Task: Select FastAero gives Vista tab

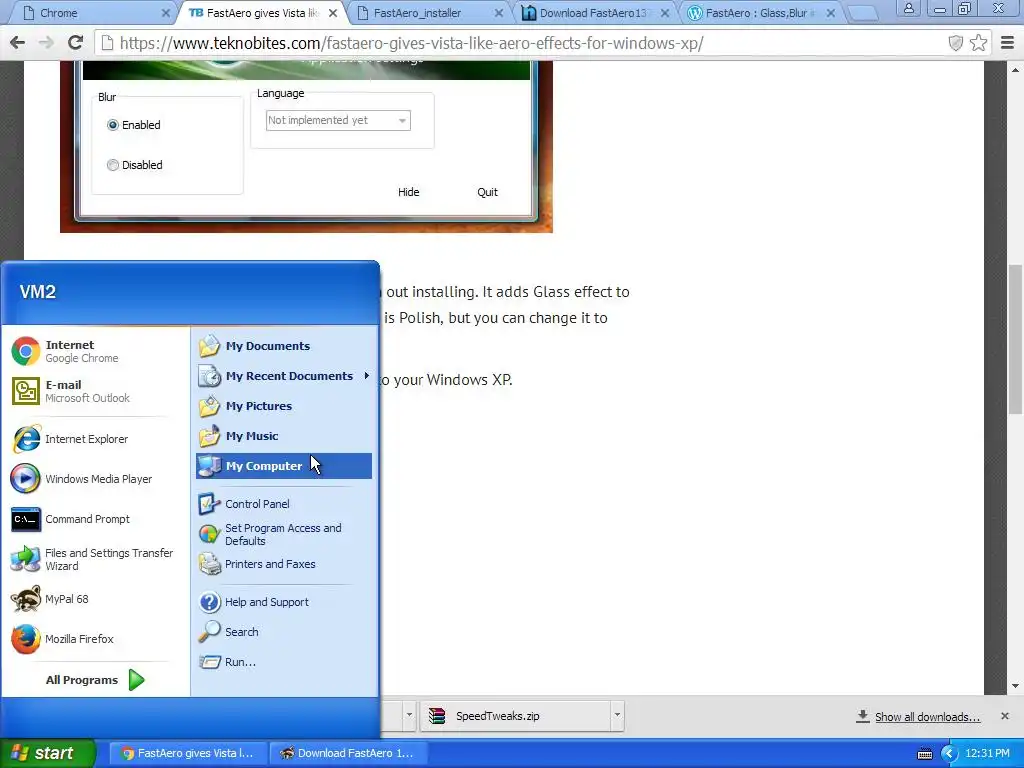Action: (261, 13)
